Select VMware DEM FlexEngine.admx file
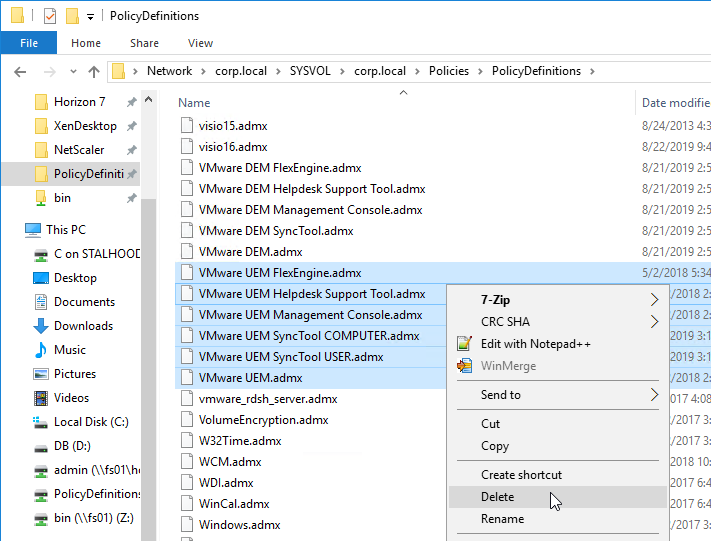 coord(280,168)
